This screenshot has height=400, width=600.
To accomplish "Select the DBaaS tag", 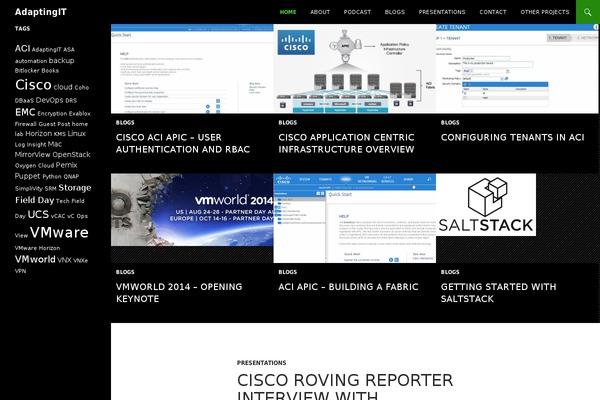I will [24, 101].
